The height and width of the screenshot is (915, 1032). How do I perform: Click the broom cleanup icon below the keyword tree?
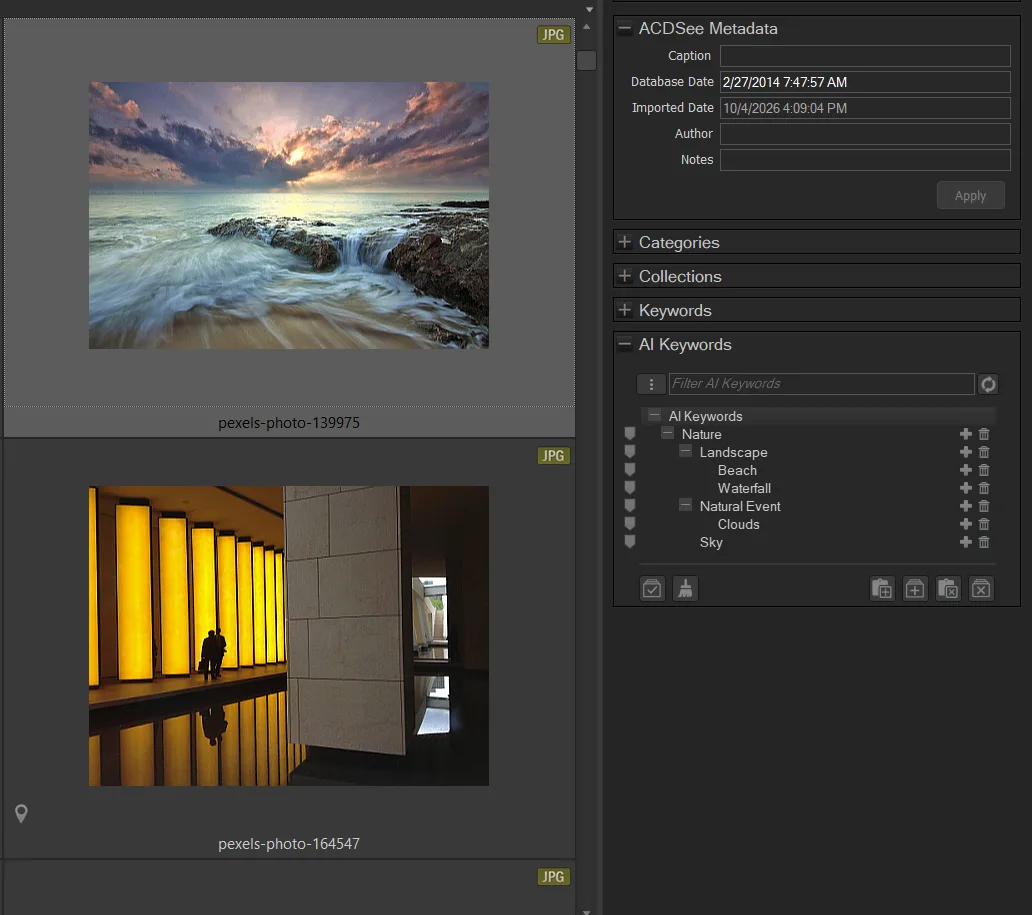pyautogui.click(x=685, y=588)
